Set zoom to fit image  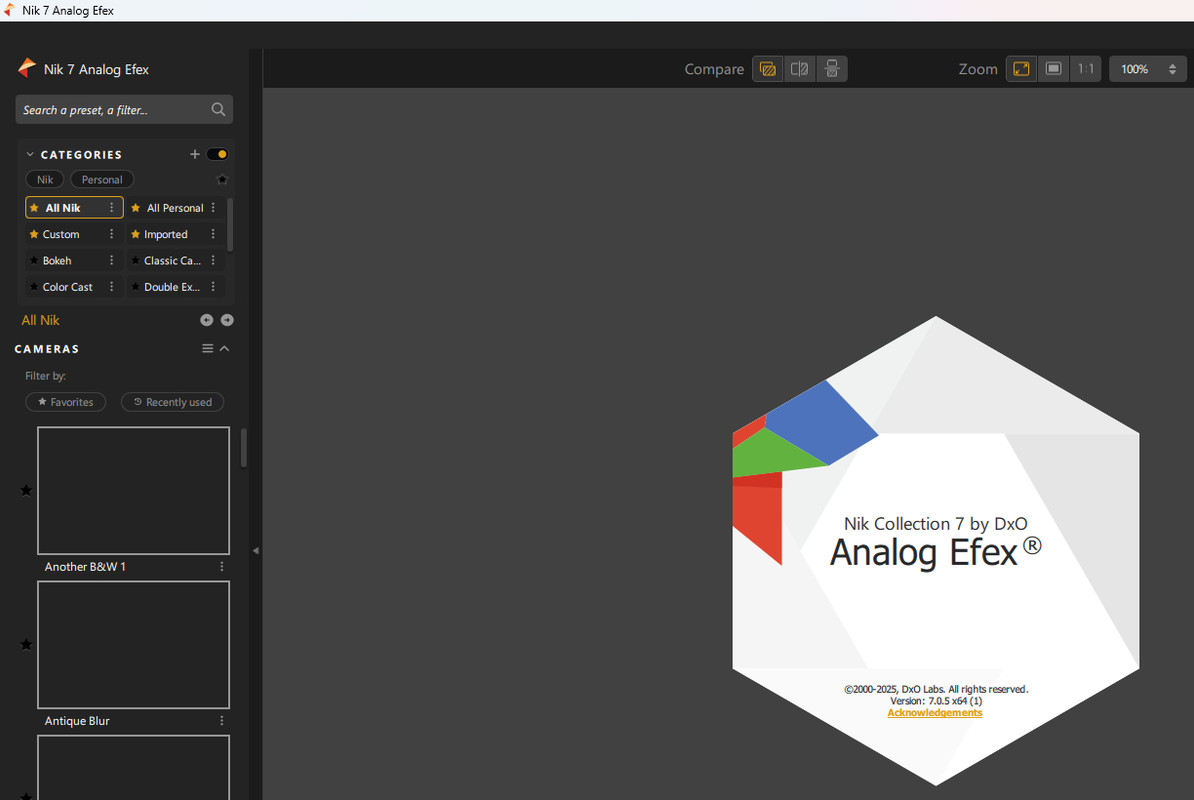click(x=1021, y=69)
